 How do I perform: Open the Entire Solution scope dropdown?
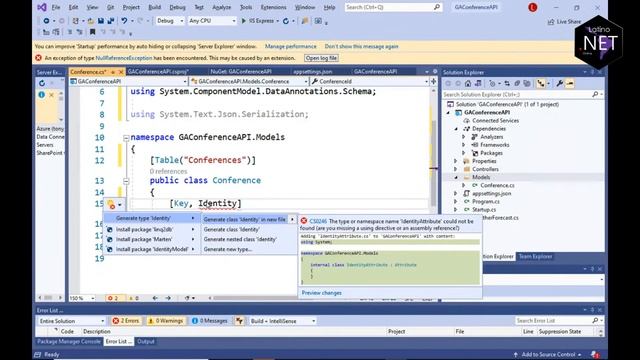(71, 321)
